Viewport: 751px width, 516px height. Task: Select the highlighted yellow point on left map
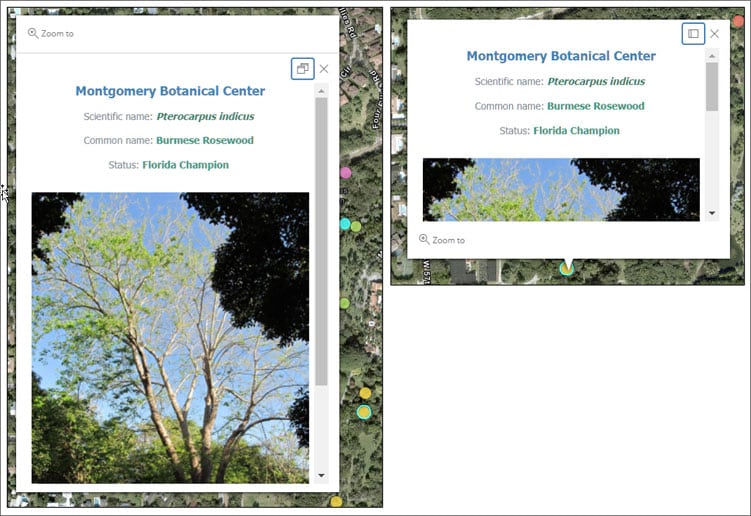click(364, 412)
